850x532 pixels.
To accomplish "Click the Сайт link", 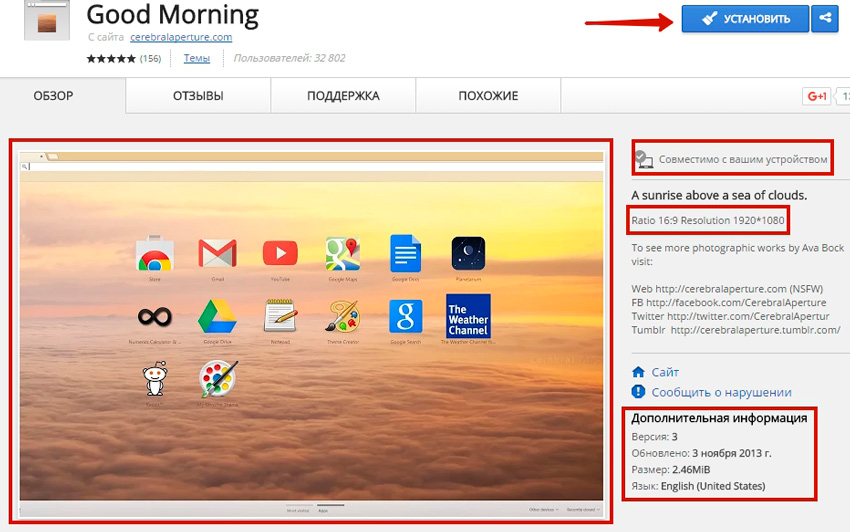I will click(x=665, y=372).
